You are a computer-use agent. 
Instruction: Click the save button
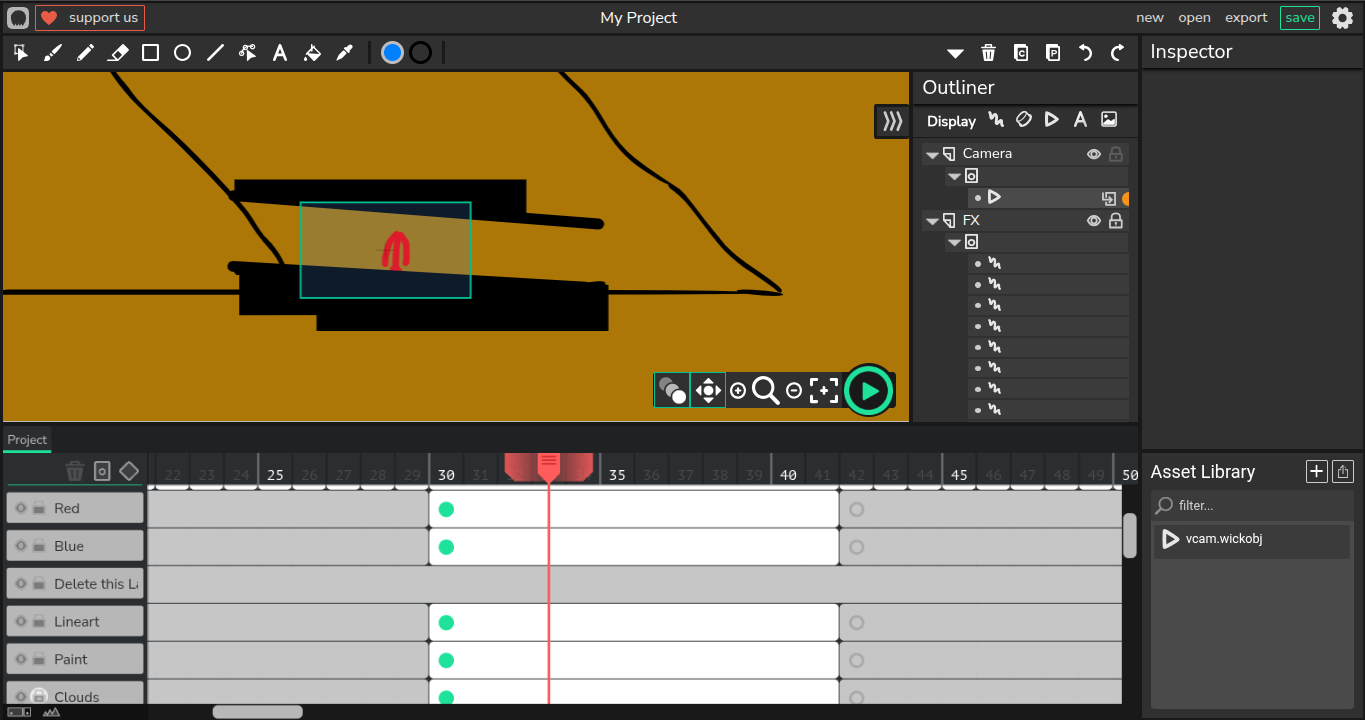(1299, 18)
